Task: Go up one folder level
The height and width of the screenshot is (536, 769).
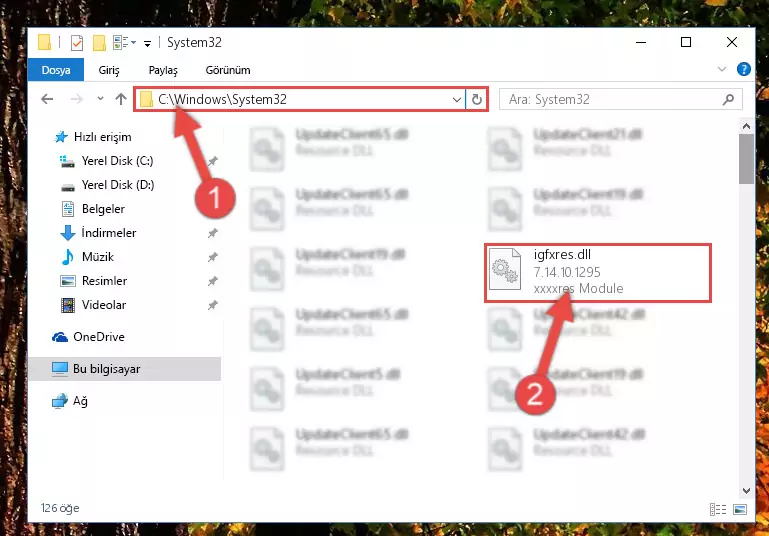Action: [x=121, y=99]
